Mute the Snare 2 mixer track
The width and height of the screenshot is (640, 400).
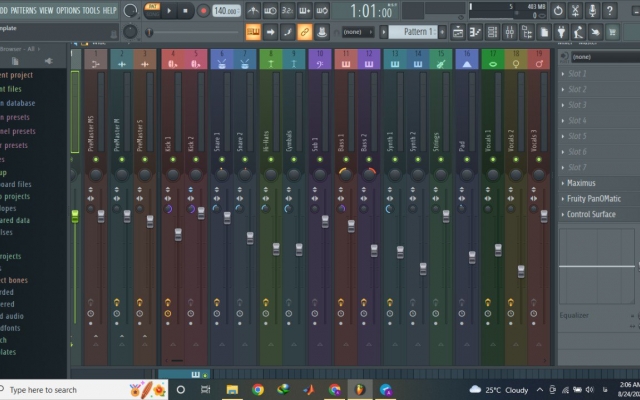tap(244, 160)
